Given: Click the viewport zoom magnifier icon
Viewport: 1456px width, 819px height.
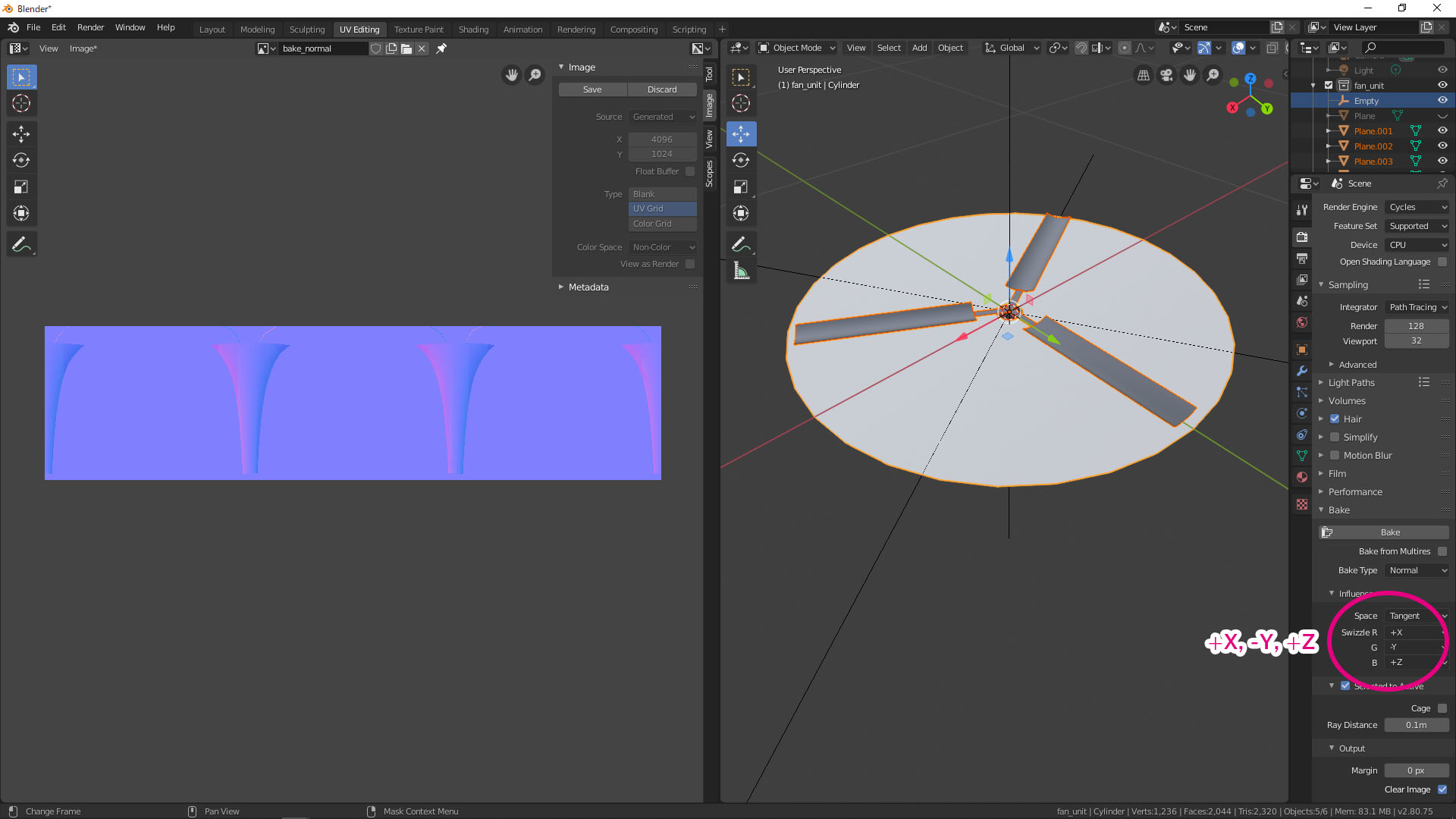Looking at the screenshot, I should pos(1213,75).
